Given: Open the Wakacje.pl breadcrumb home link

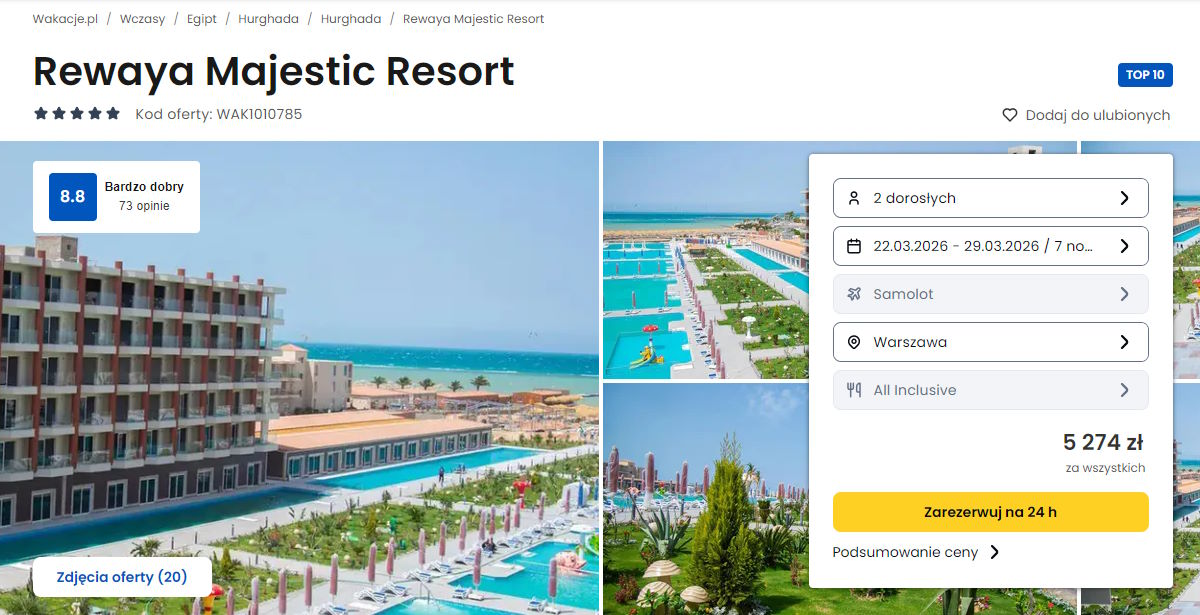Looking at the screenshot, I should [65, 19].
